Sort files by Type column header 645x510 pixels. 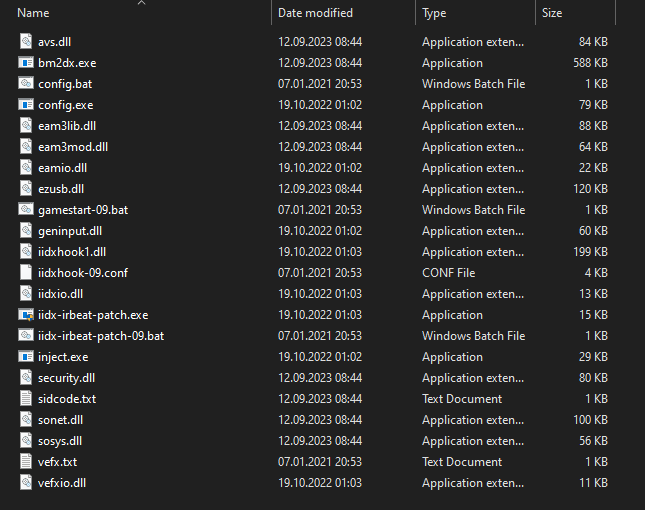(x=434, y=13)
